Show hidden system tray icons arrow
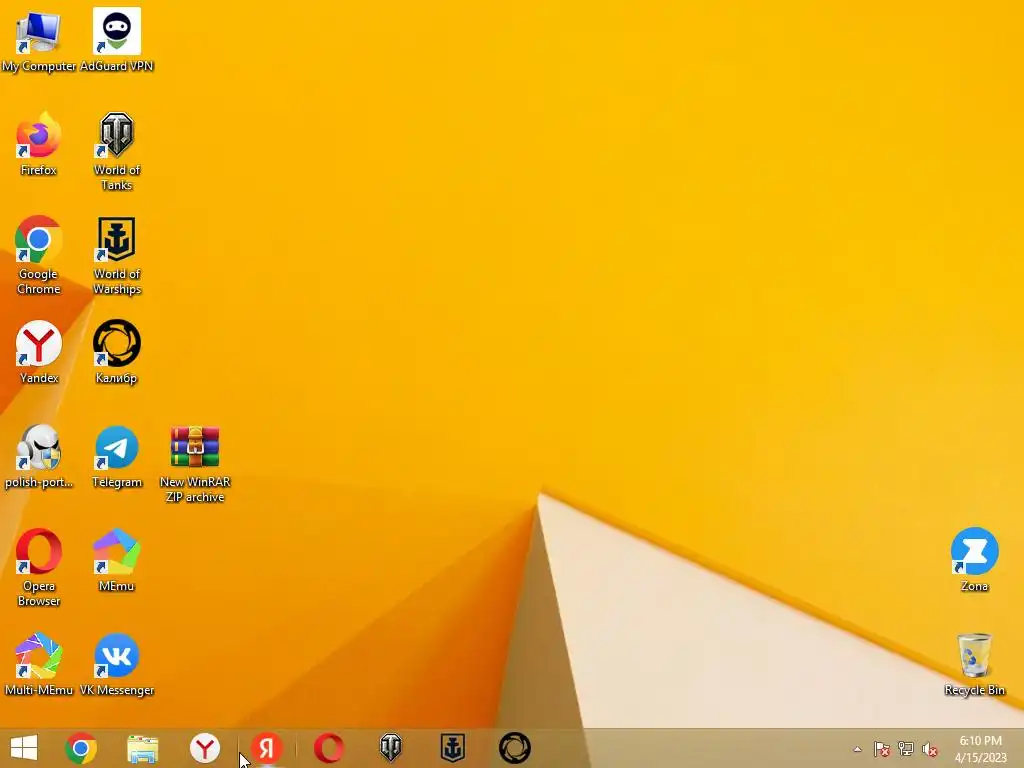The image size is (1024, 768). click(857, 749)
